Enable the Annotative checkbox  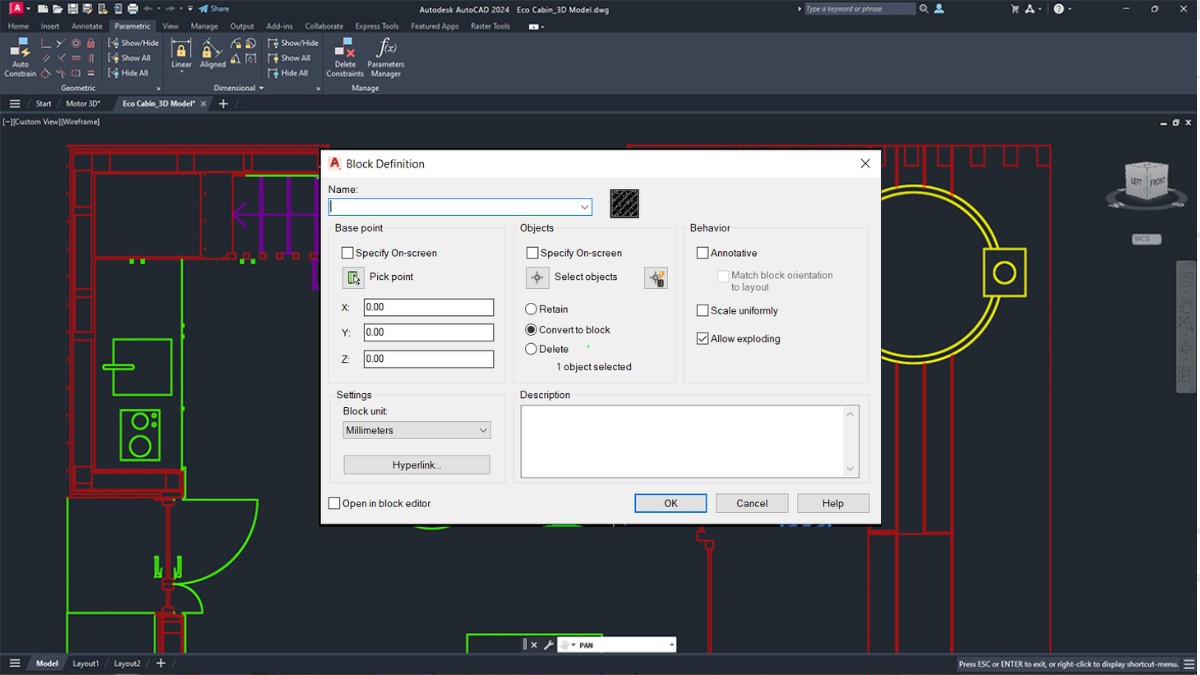702,253
